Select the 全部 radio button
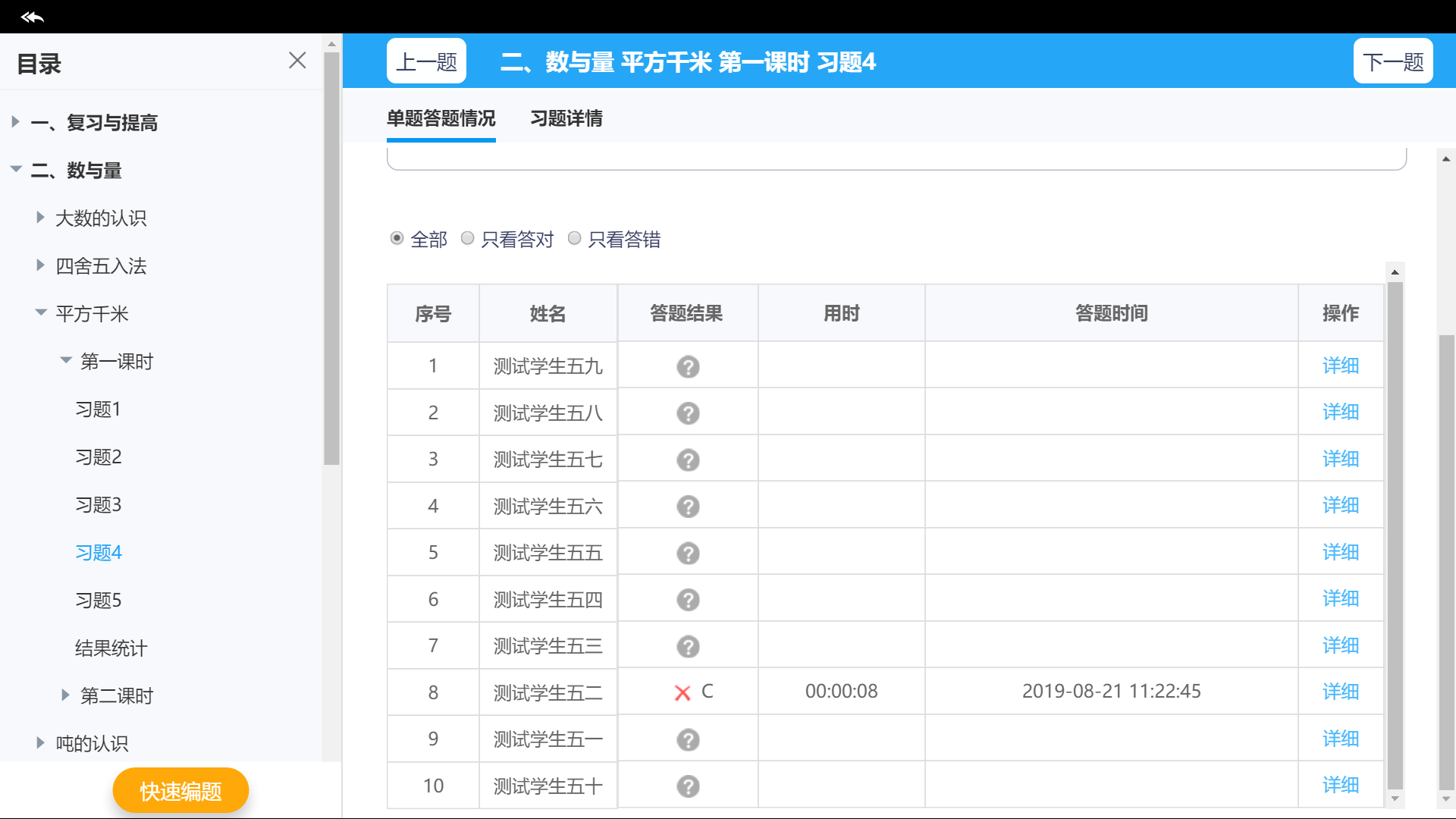 coord(397,239)
